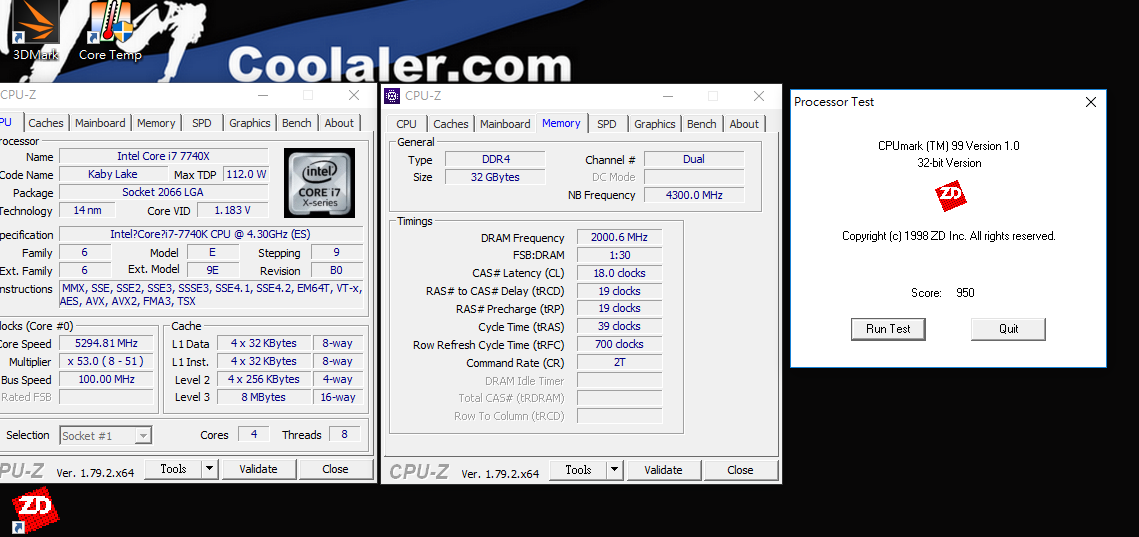Click the Intel Core i7 X-series logo

[320, 182]
